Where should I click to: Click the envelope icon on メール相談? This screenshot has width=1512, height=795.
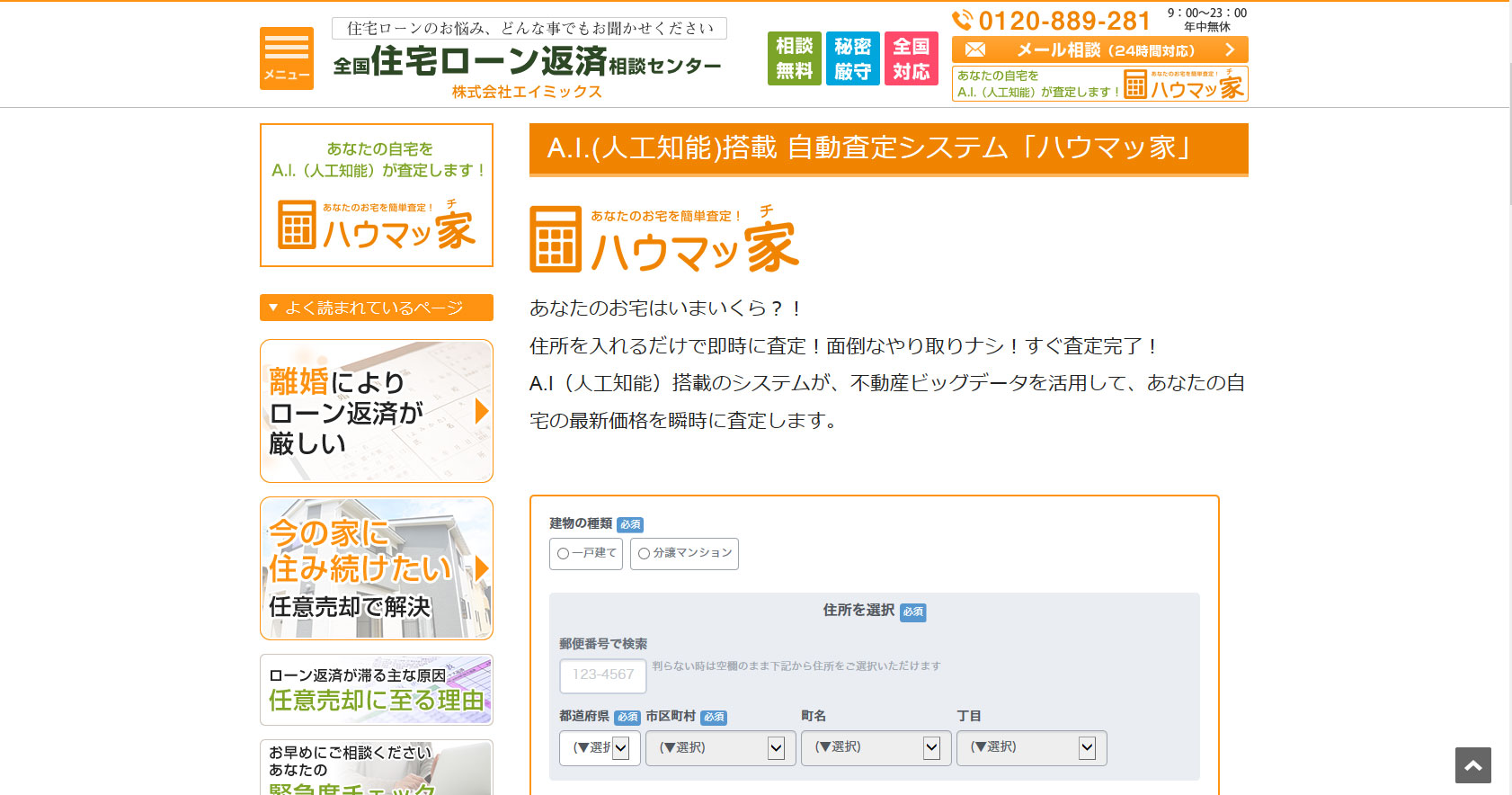[975, 50]
